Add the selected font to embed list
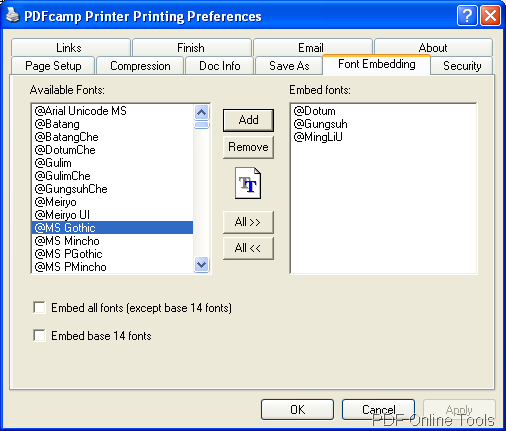The image size is (506, 431). pos(248,120)
